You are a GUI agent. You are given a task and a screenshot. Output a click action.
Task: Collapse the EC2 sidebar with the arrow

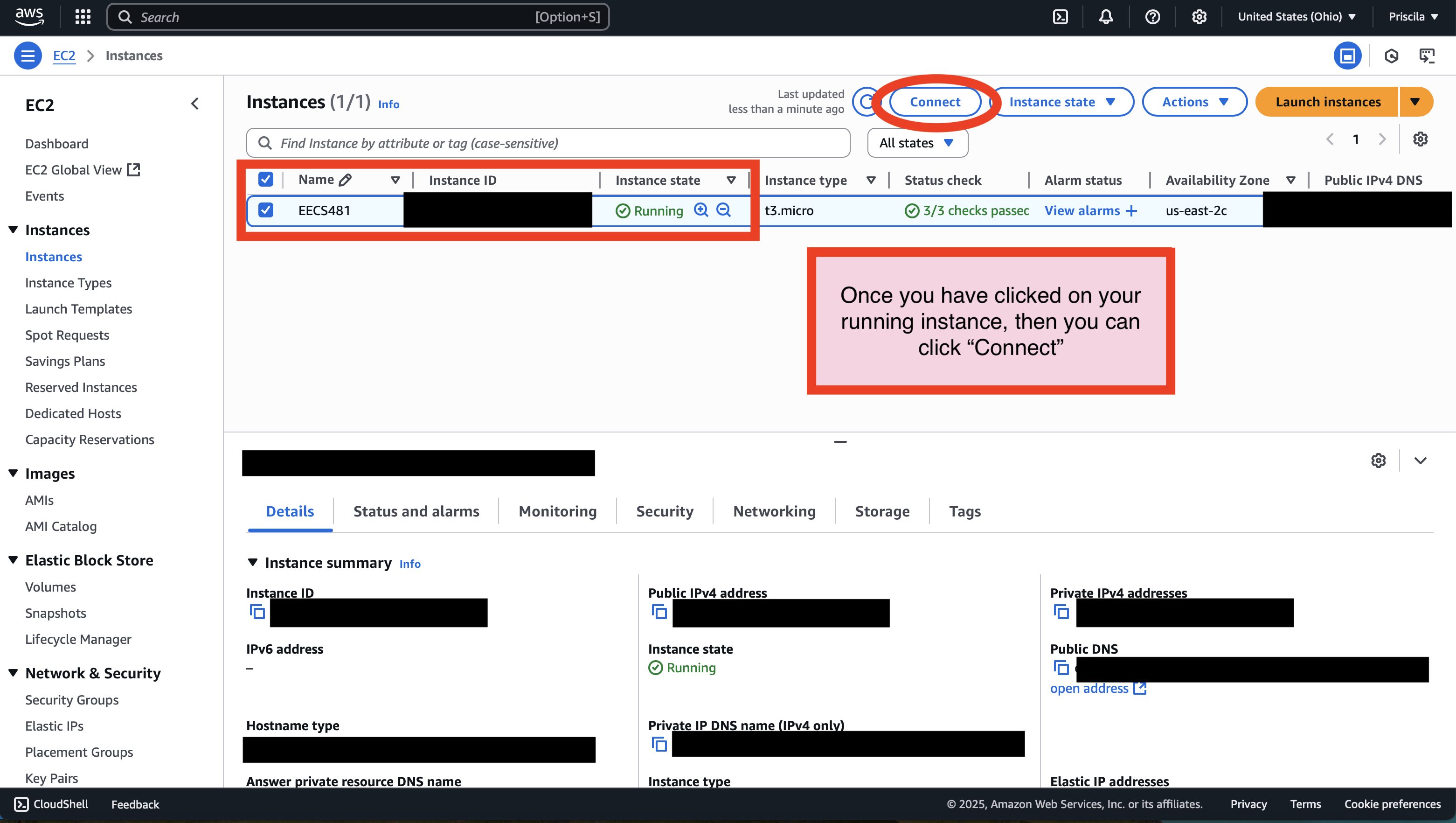195,104
